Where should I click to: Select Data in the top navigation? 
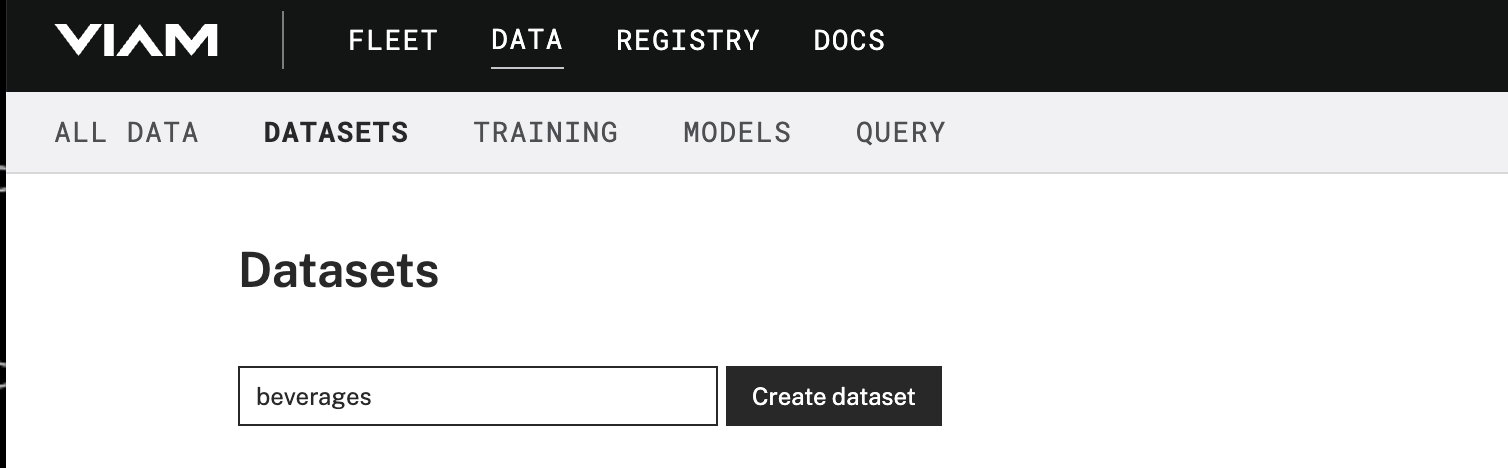pos(527,40)
